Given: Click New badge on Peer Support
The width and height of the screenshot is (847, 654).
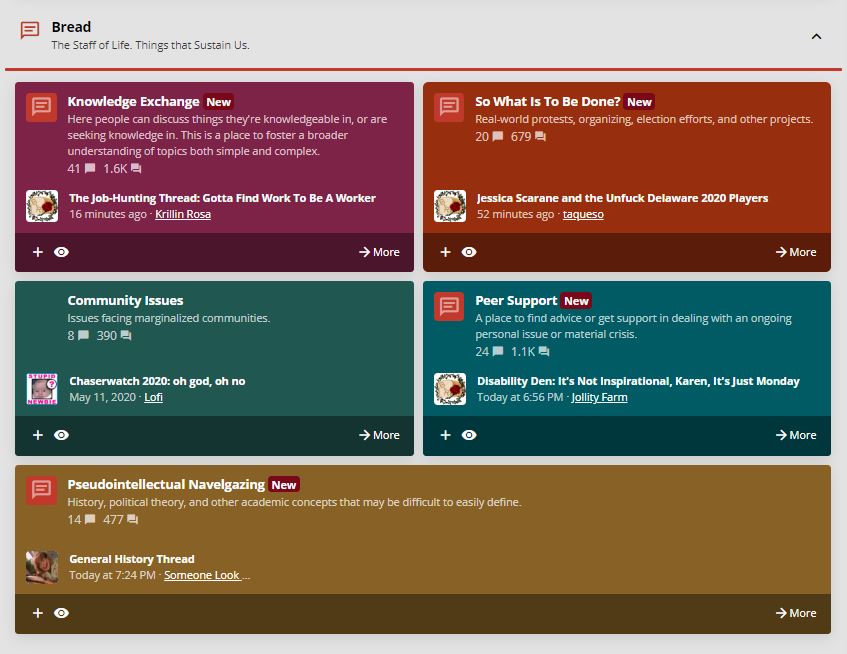Looking at the screenshot, I should pos(576,301).
